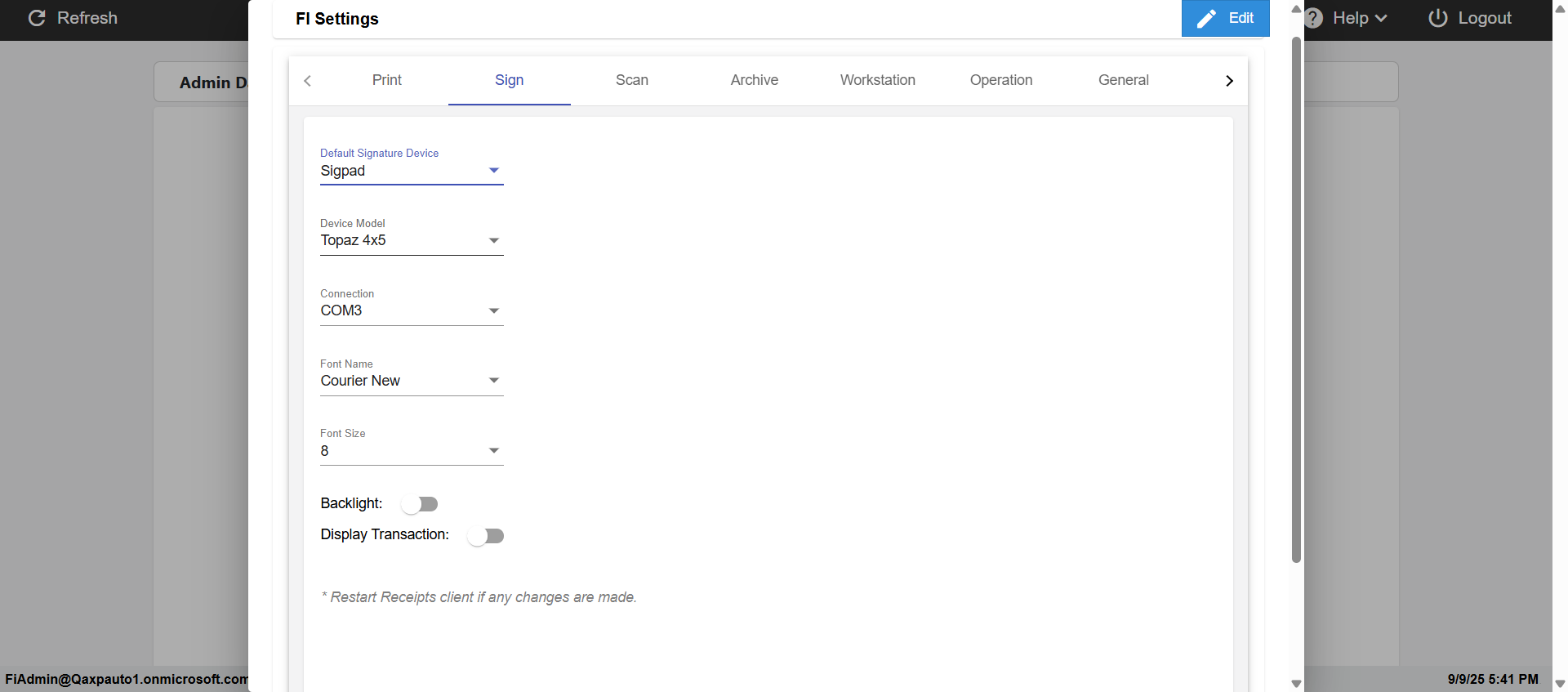
Task: Click the dialog vertical scrollbar thumb
Action: 1296,300
